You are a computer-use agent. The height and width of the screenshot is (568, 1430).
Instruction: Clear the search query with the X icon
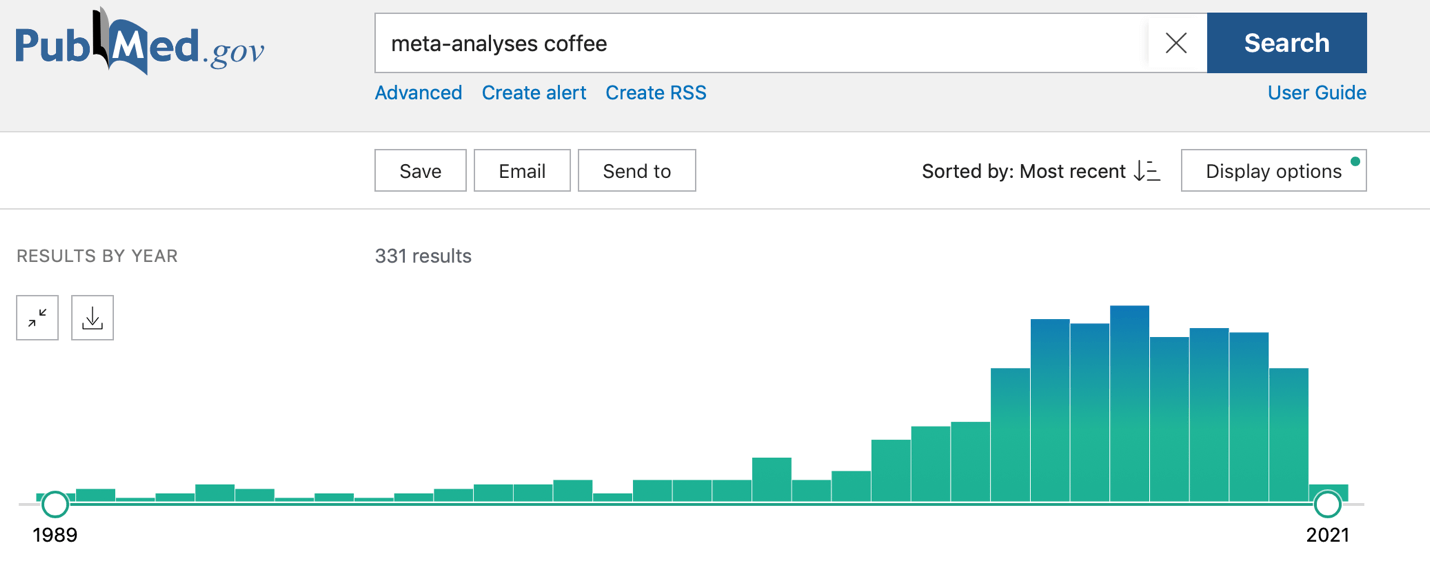[x=1176, y=43]
